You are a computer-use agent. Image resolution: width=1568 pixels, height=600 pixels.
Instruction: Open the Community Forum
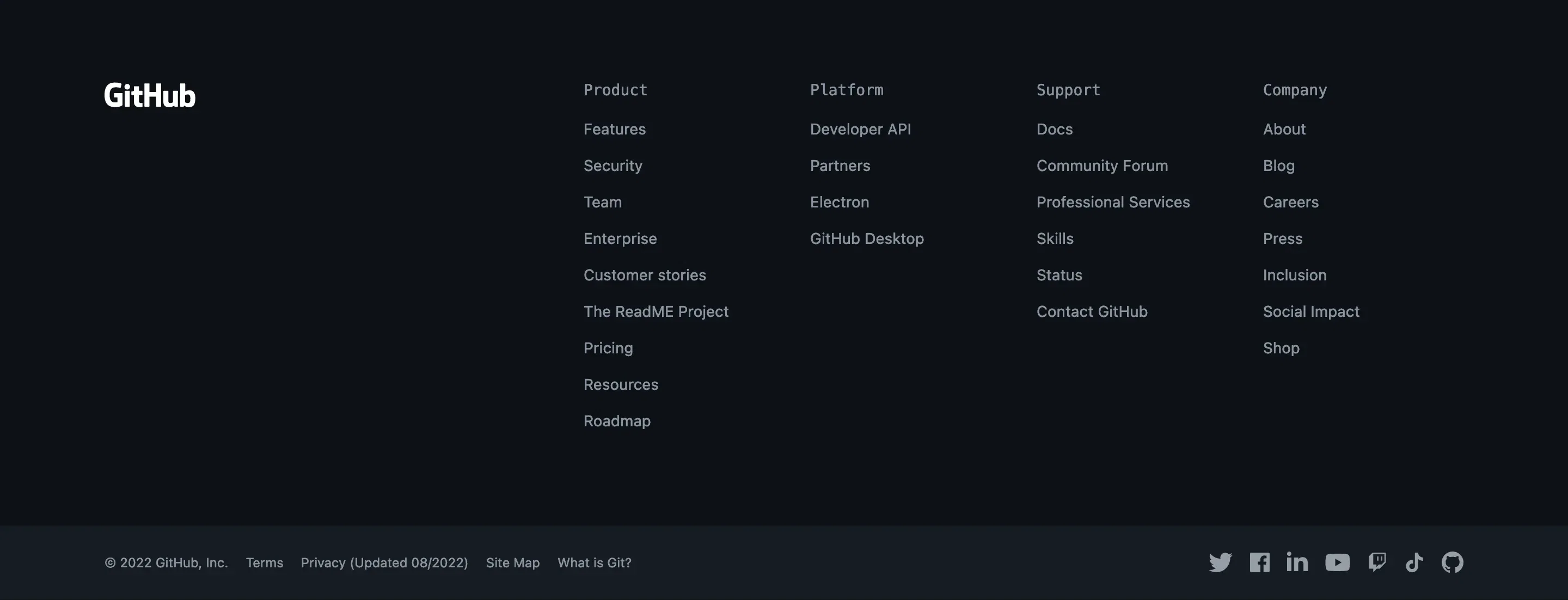(1102, 165)
